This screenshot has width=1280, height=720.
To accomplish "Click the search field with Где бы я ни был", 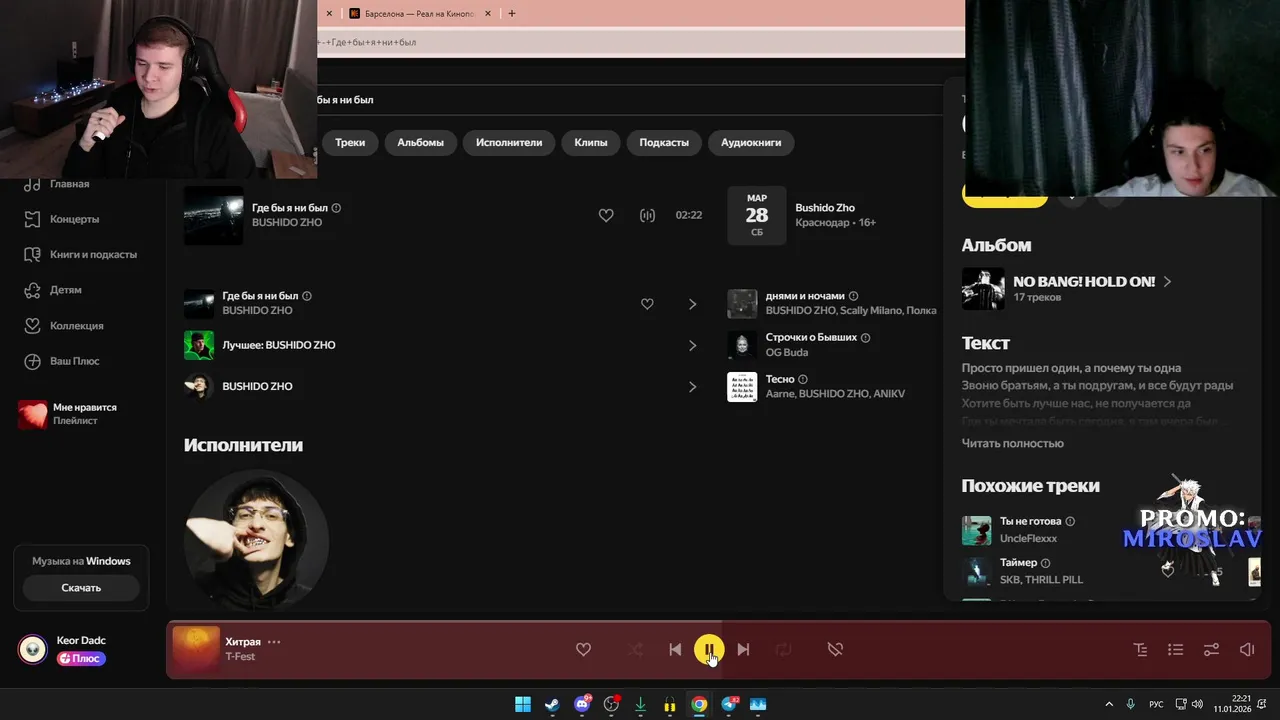I will [x=630, y=100].
